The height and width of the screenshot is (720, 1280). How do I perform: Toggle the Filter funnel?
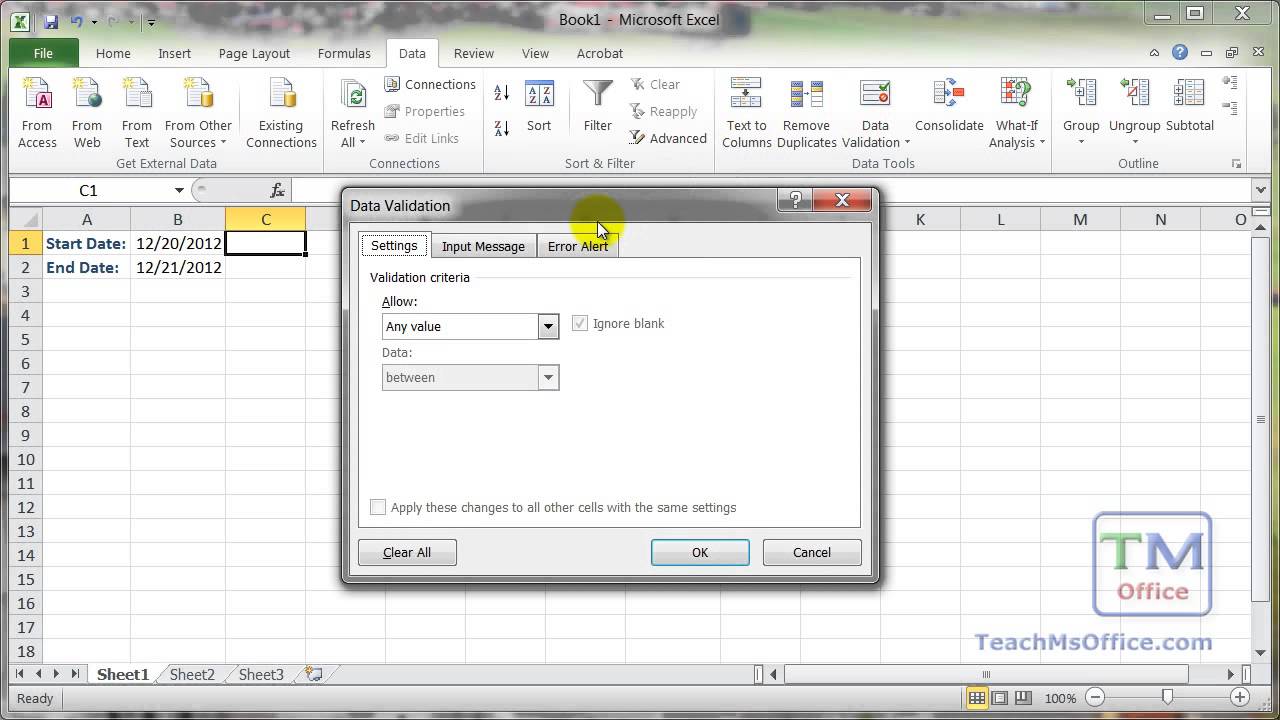point(598,107)
